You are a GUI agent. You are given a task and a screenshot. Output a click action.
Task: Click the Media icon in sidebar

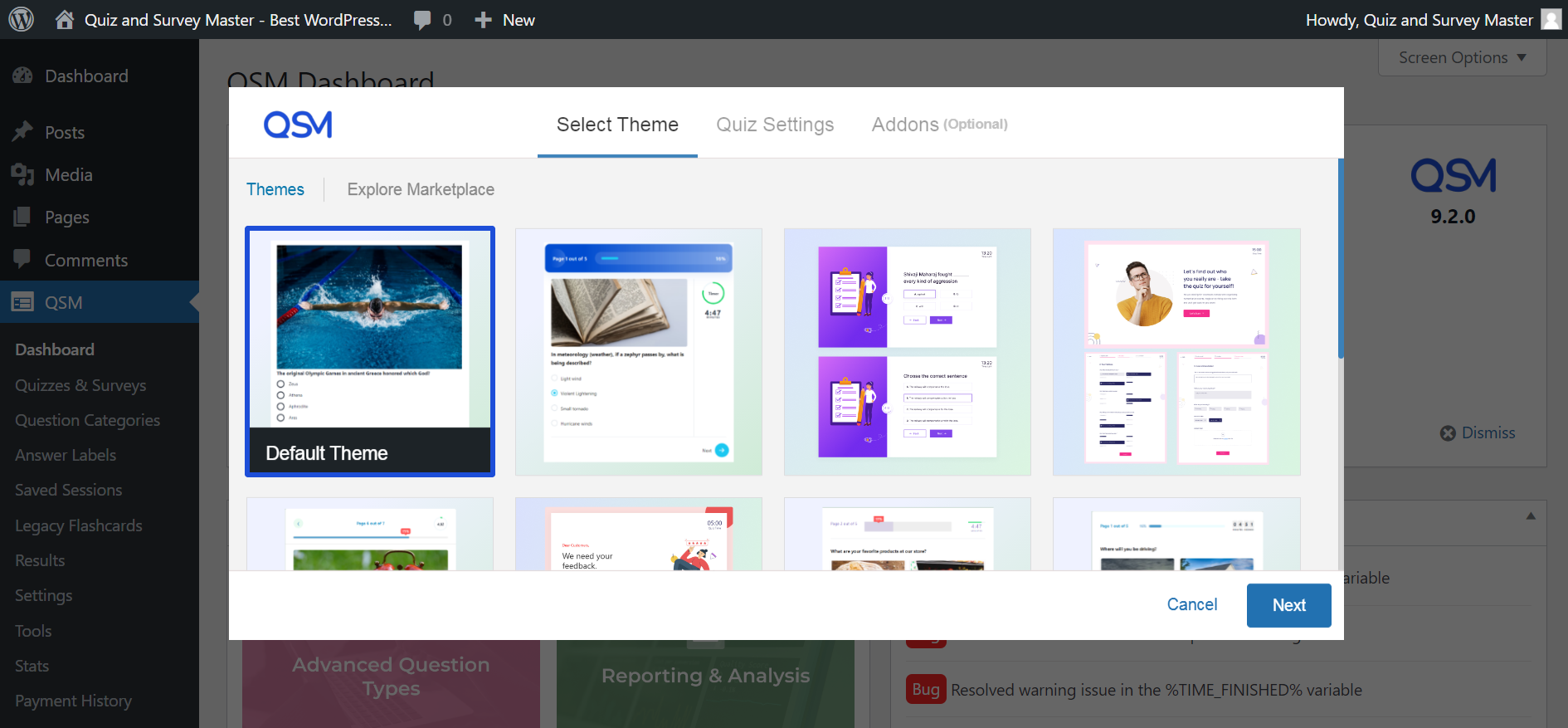[22, 174]
